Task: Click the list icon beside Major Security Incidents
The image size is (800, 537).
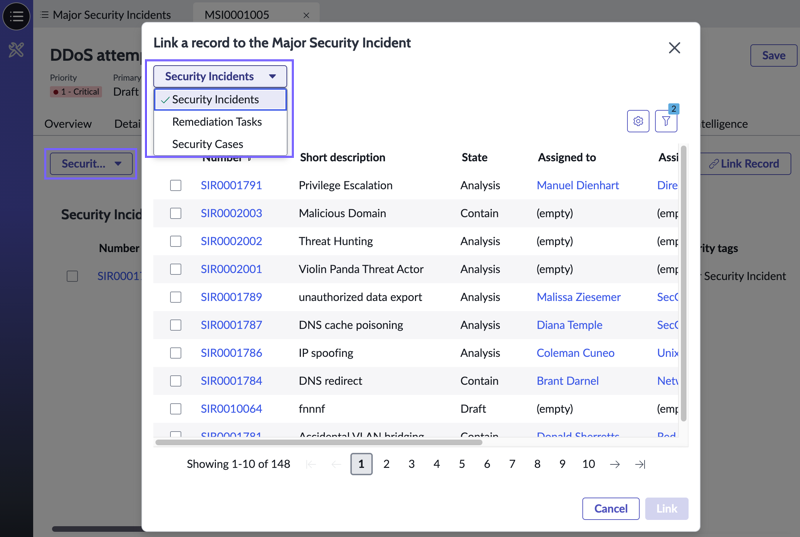Action: (45, 15)
